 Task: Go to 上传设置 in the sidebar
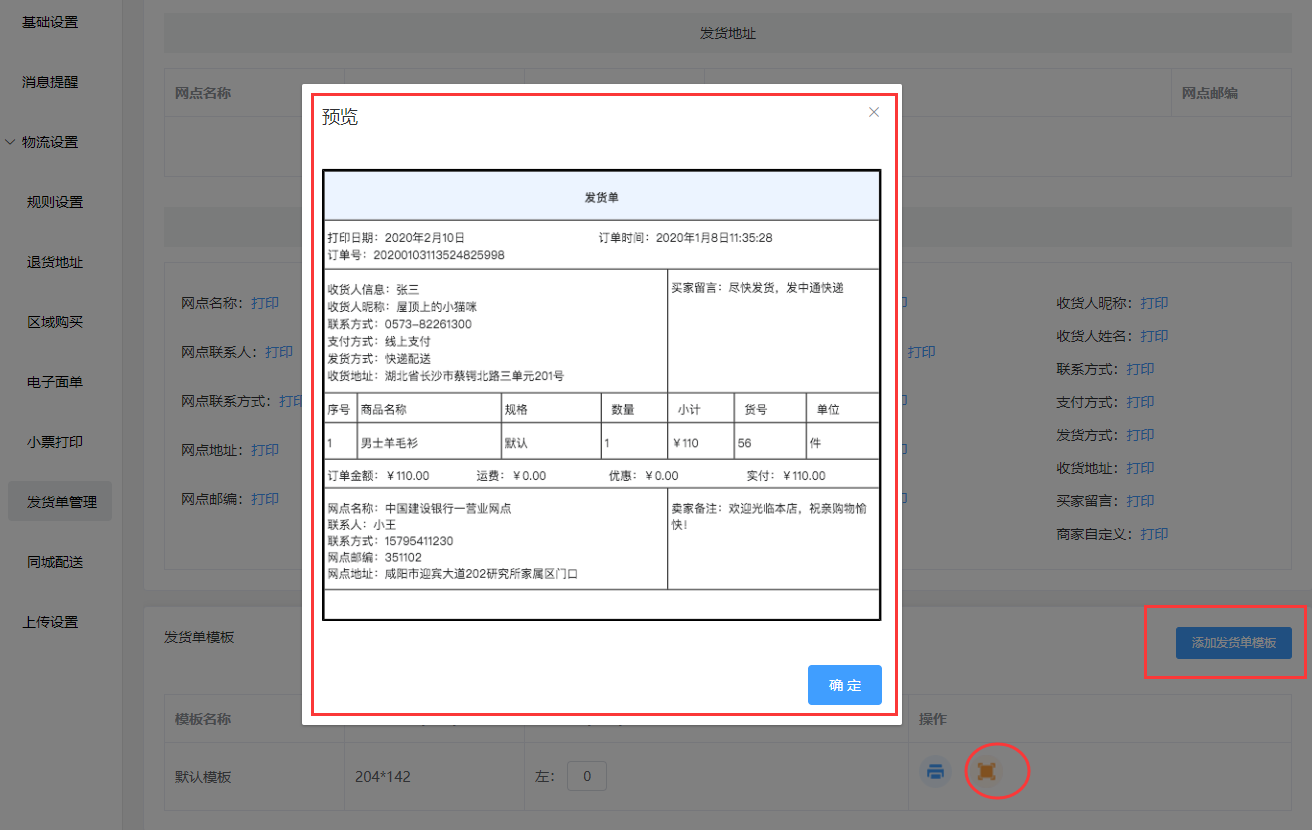50,622
